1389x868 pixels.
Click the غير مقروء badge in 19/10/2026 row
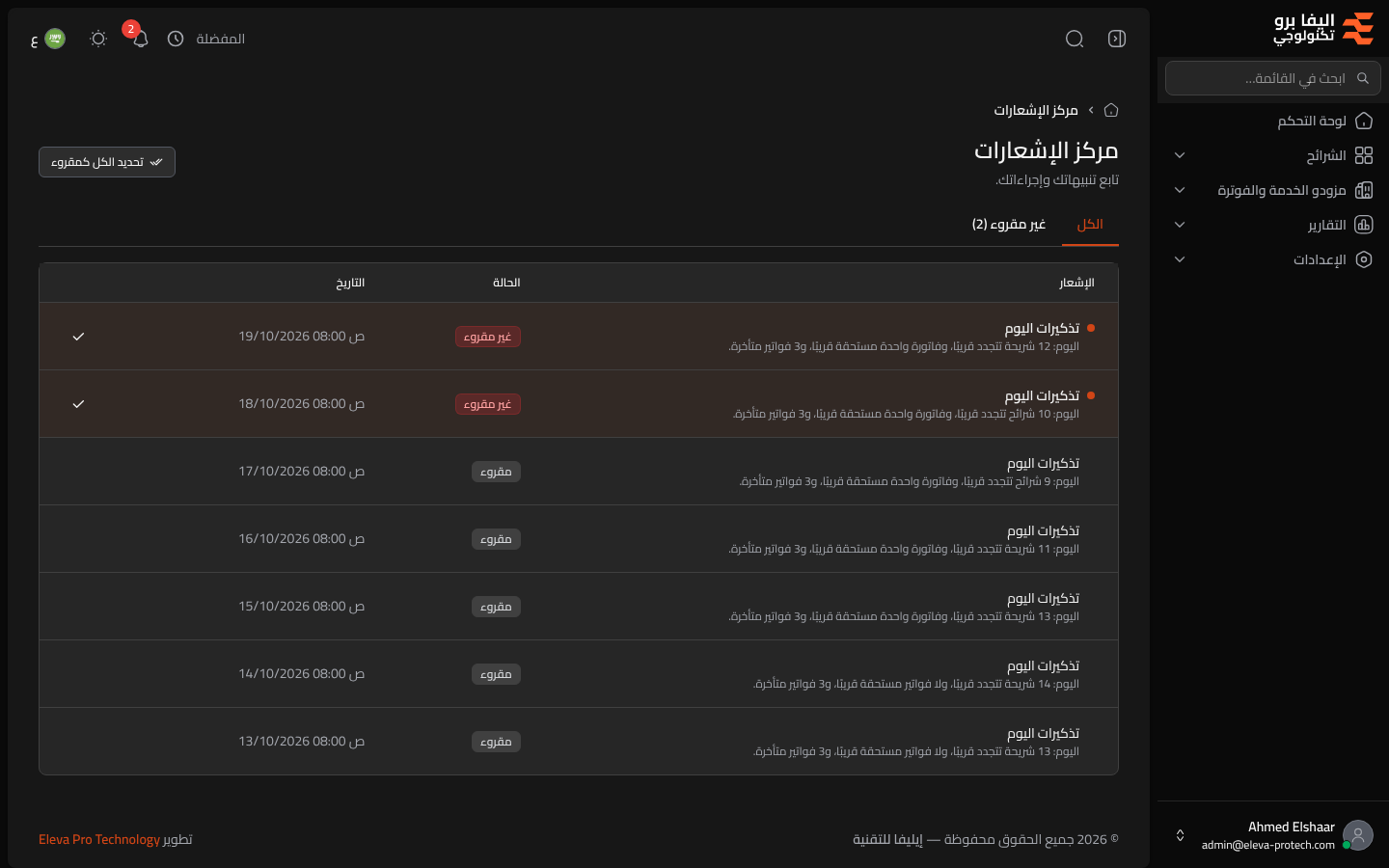tap(488, 337)
